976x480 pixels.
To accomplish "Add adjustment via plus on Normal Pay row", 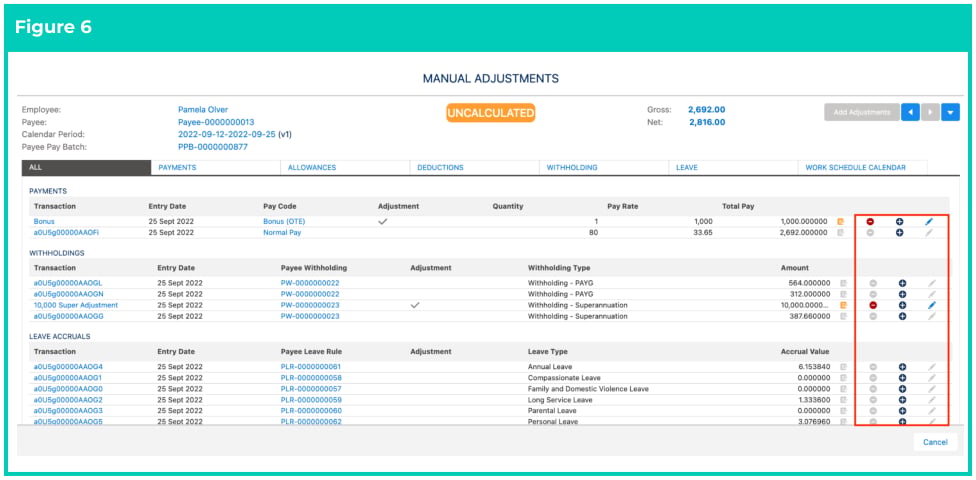I will (x=899, y=233).
